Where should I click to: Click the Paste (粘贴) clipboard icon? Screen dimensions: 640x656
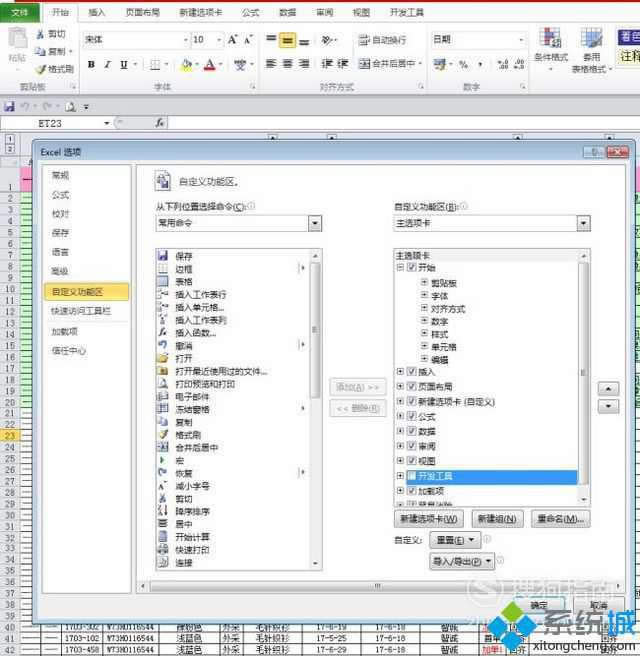pos(17,38)
